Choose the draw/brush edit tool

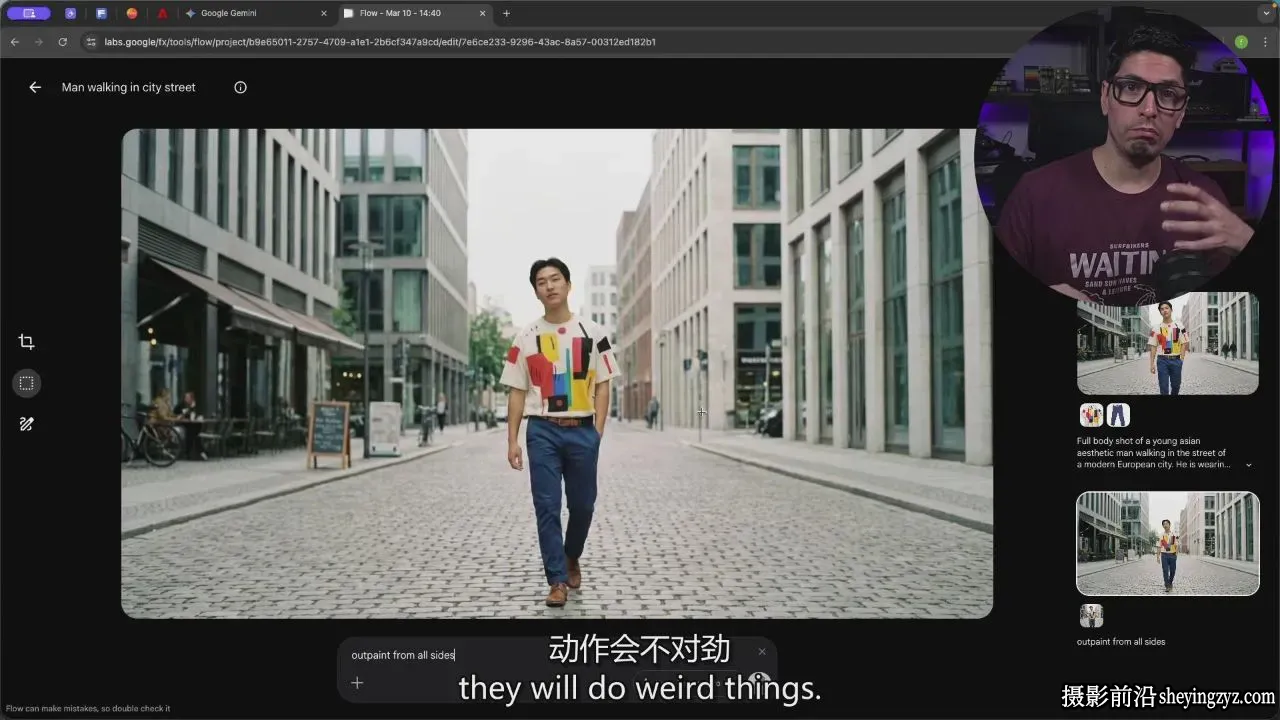tap(27, 424)
